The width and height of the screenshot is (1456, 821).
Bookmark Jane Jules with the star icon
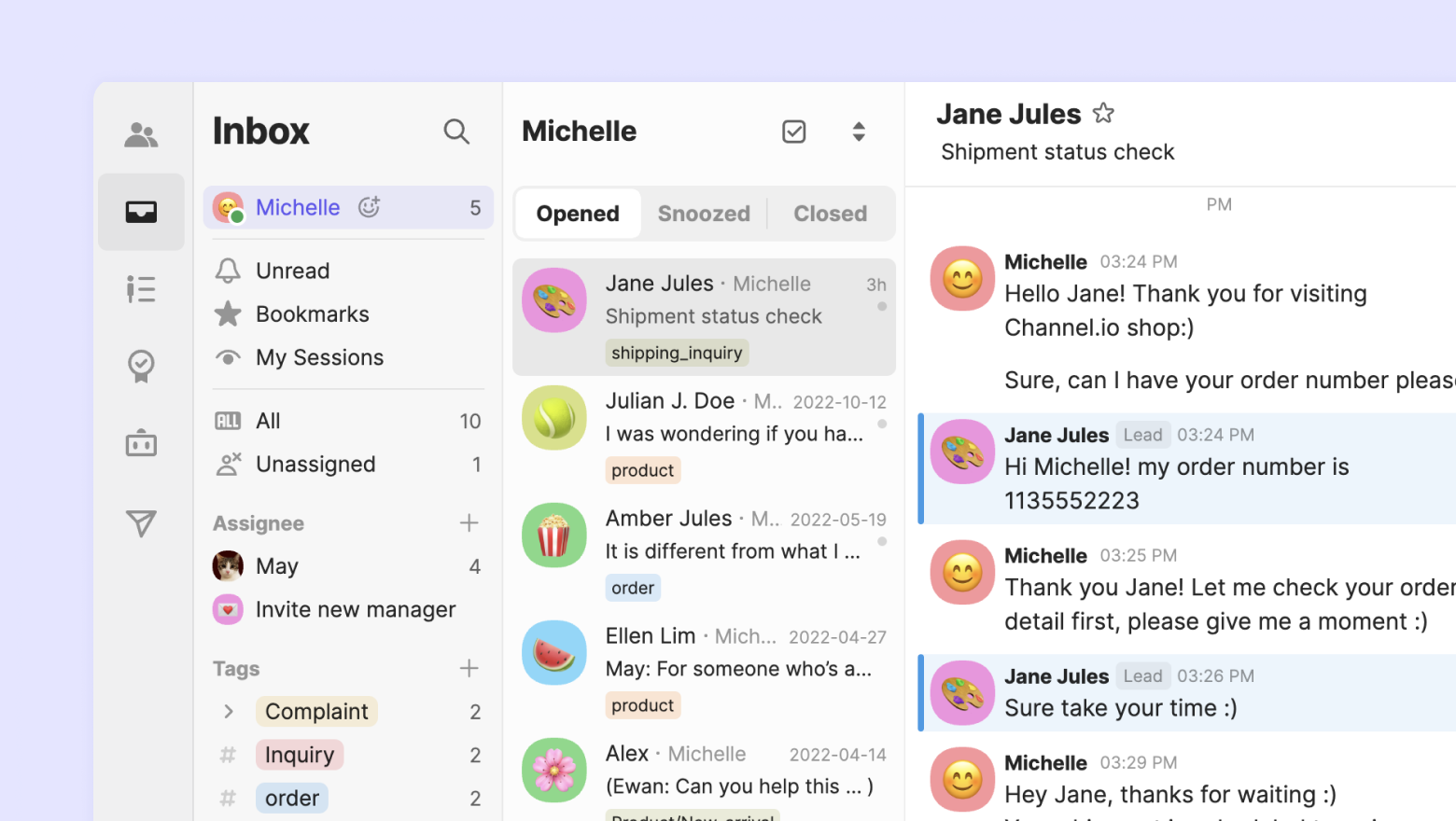pyautogui.click(x=1104, y=114)
